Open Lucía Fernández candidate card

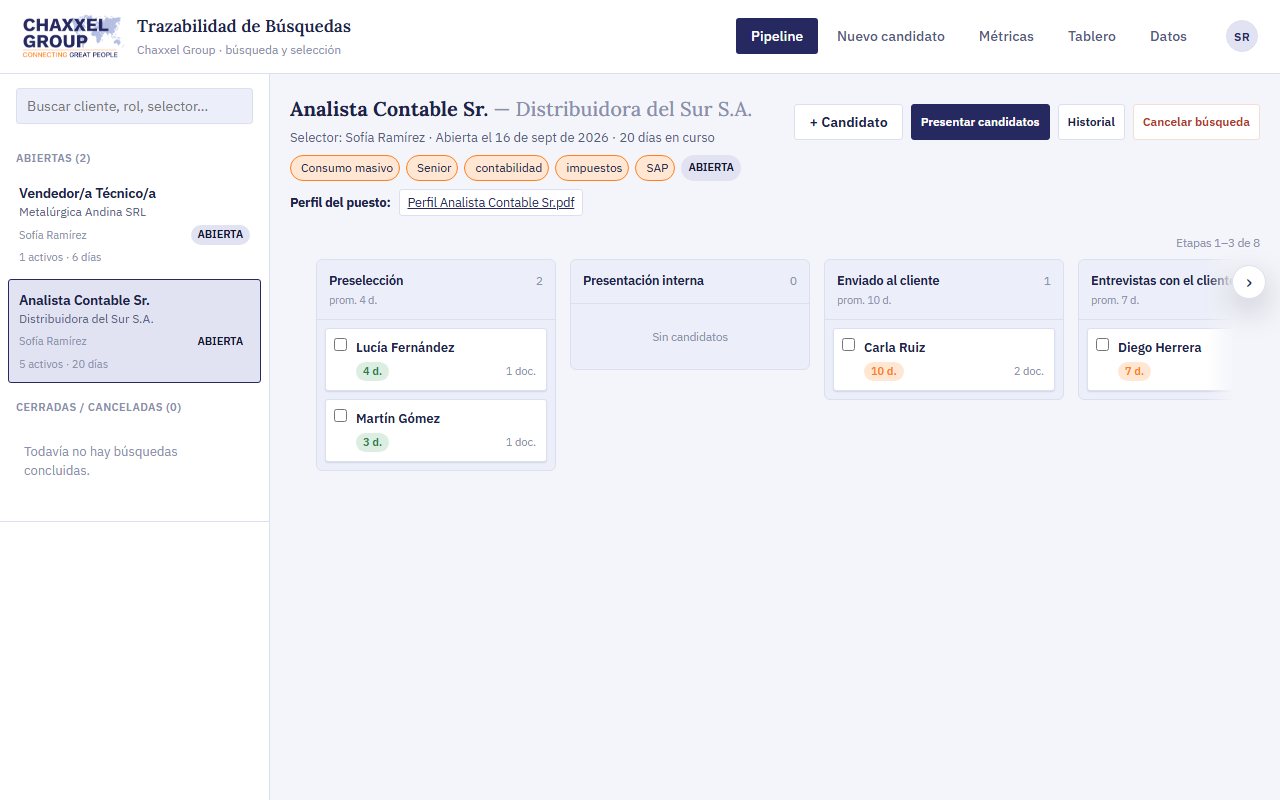tap(436, 359)
